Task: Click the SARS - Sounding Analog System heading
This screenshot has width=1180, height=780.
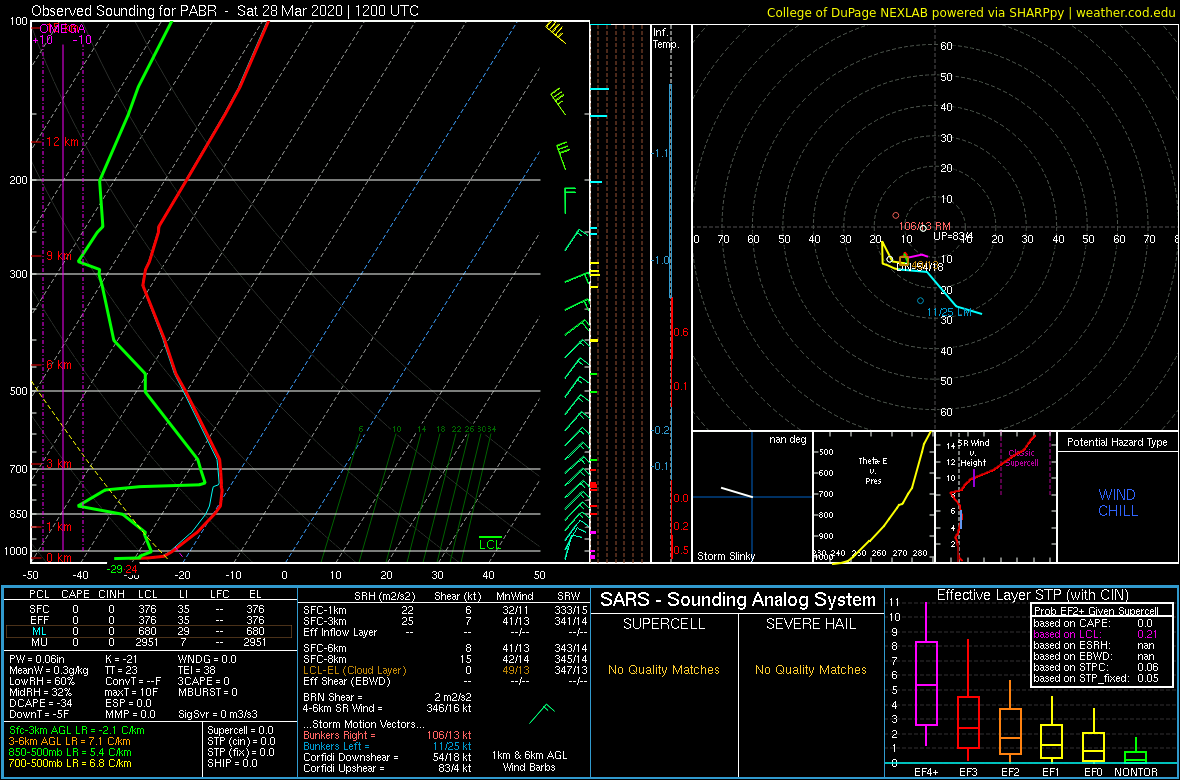Action: point(738,600)
